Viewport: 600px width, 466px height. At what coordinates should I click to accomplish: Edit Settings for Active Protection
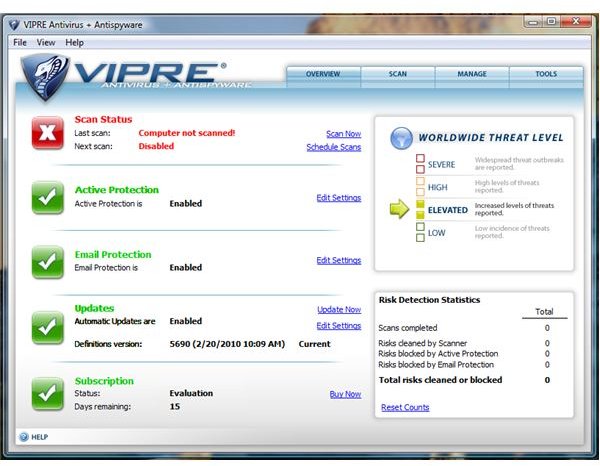click(339, 198)
